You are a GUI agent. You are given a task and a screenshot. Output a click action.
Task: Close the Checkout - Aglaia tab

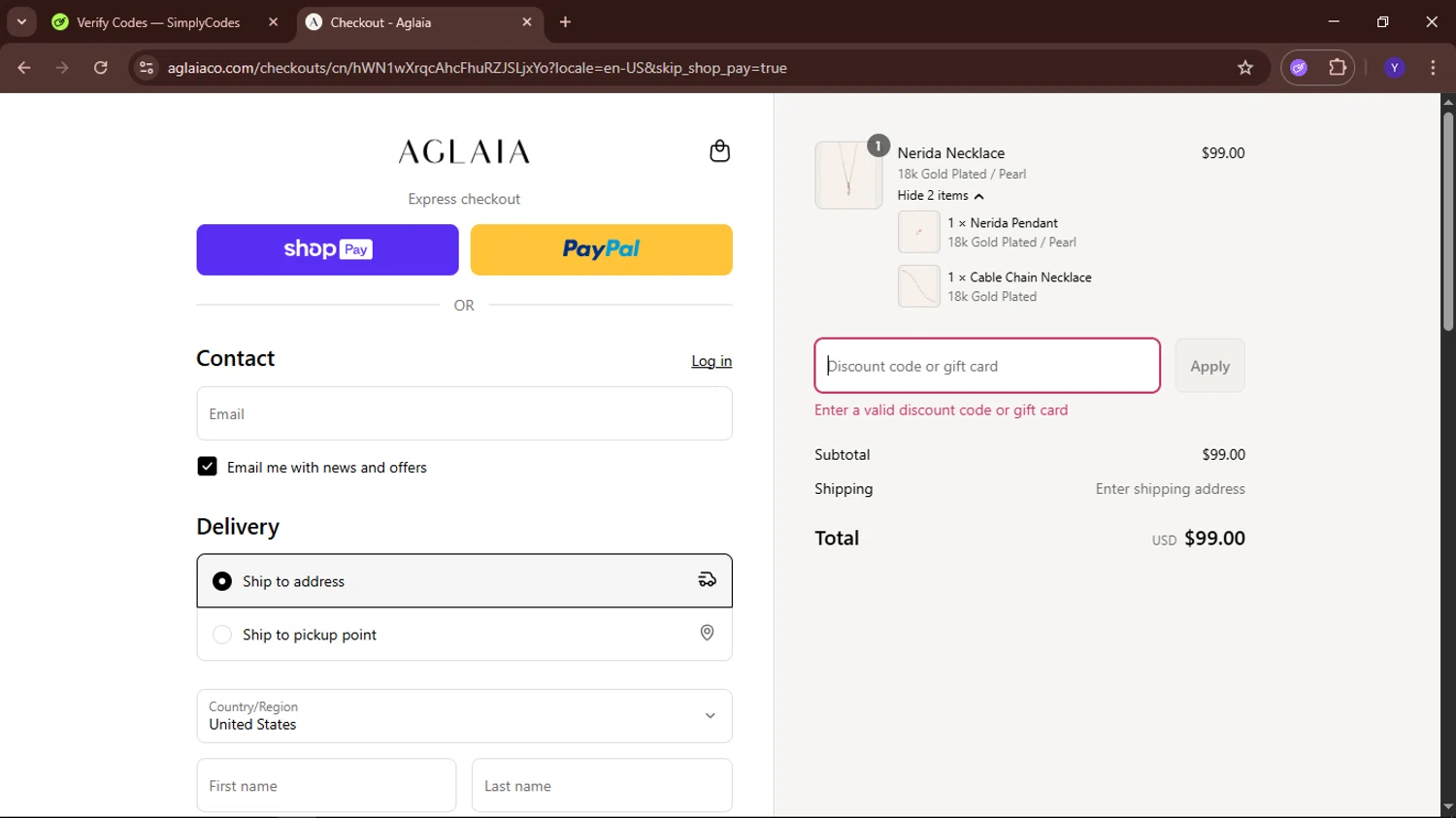point(527,22)
